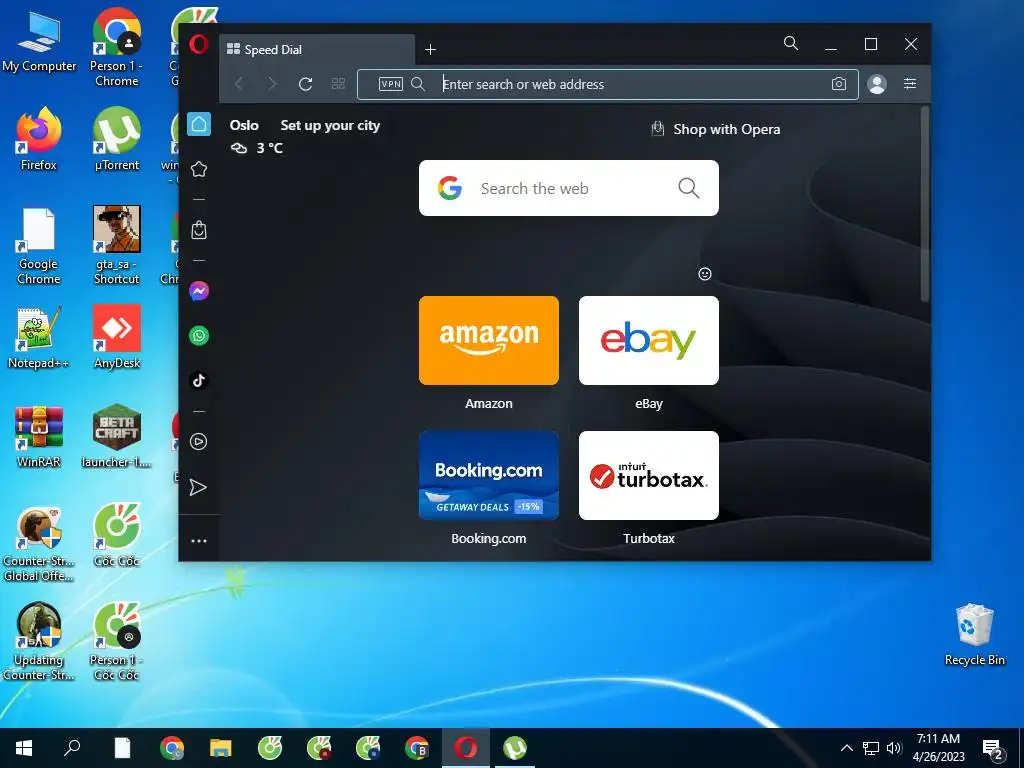1024x768 pixels.
Task: Select Person 1 - Chrome desktop shortcut
Action: pyautogui.click(x=116, y=47)
